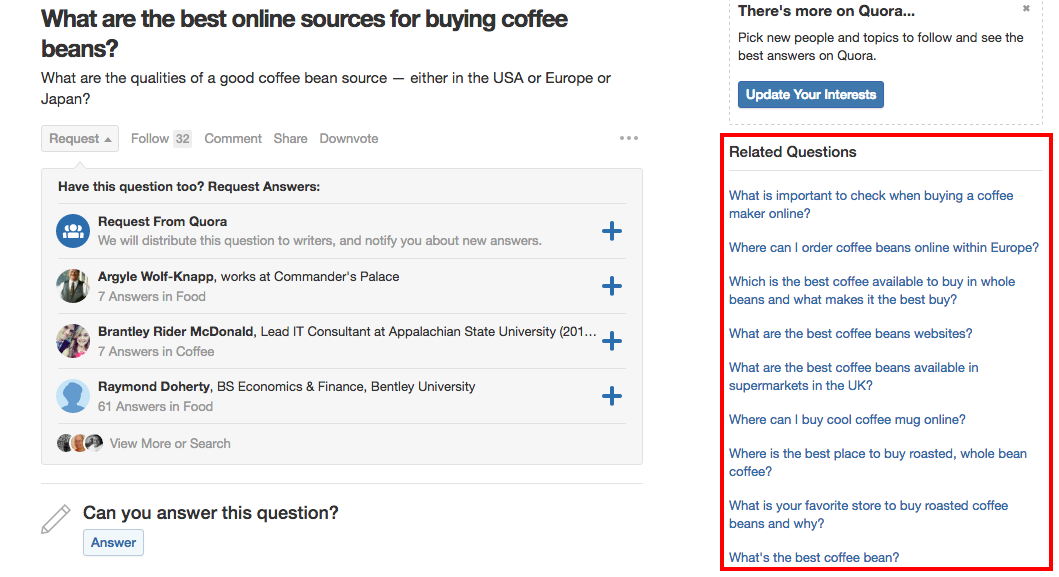This screenshot has height=577, width=1059.
Task: Open related question about buying a coffee maker online
Action: point(871,204)
